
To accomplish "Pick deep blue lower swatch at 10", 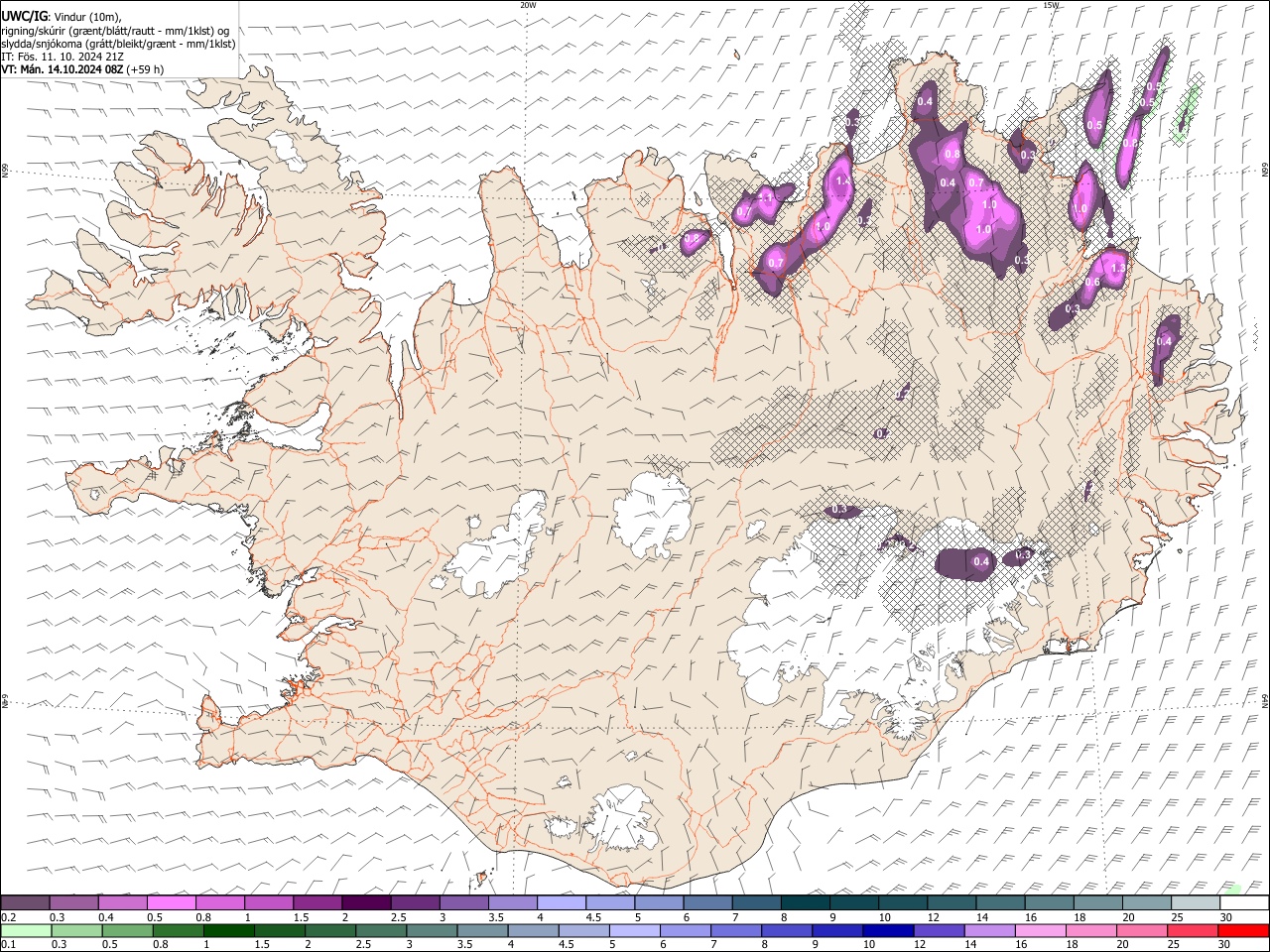I will 888,930.
